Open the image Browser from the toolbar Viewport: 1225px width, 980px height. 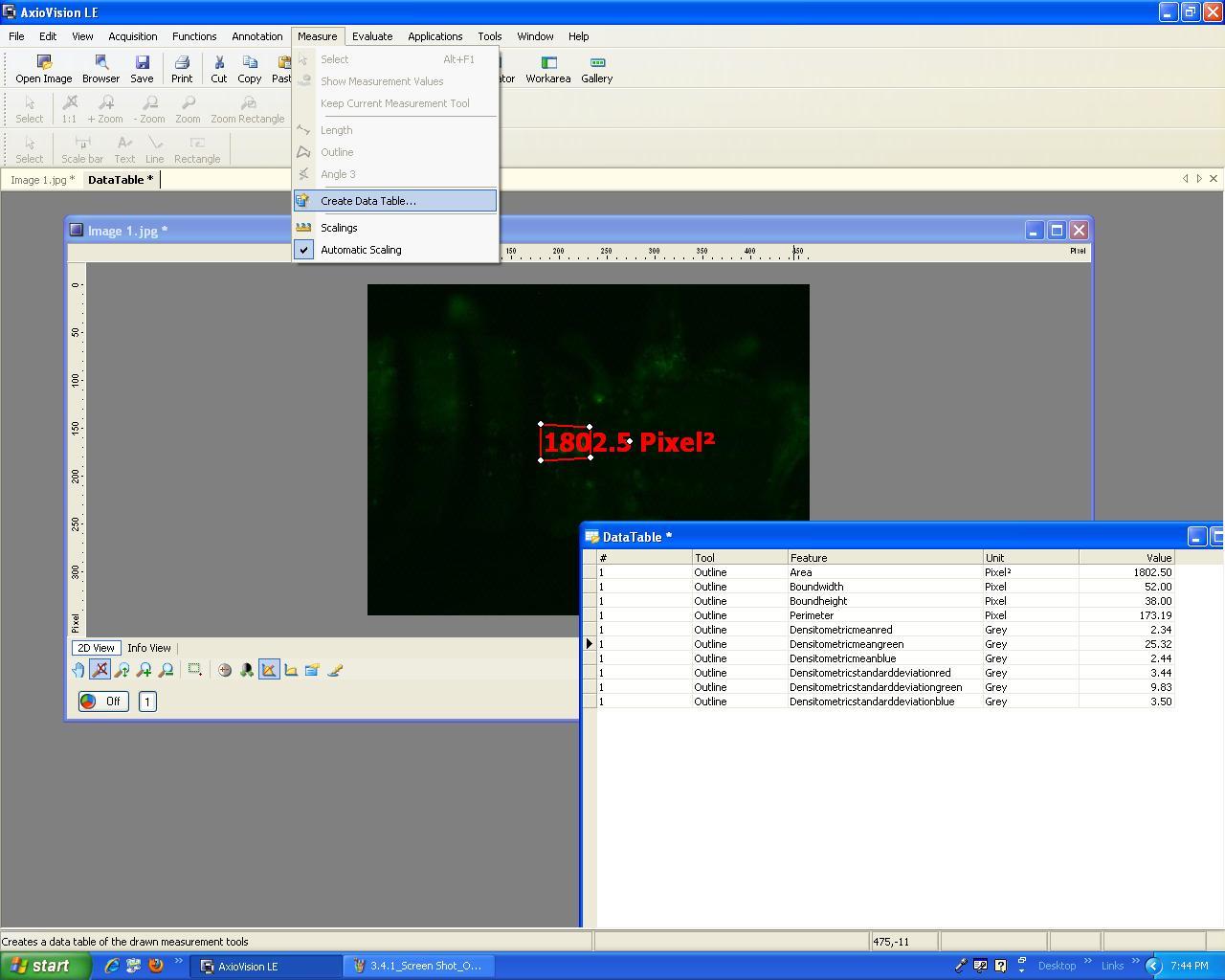click(x=100, y=68)
